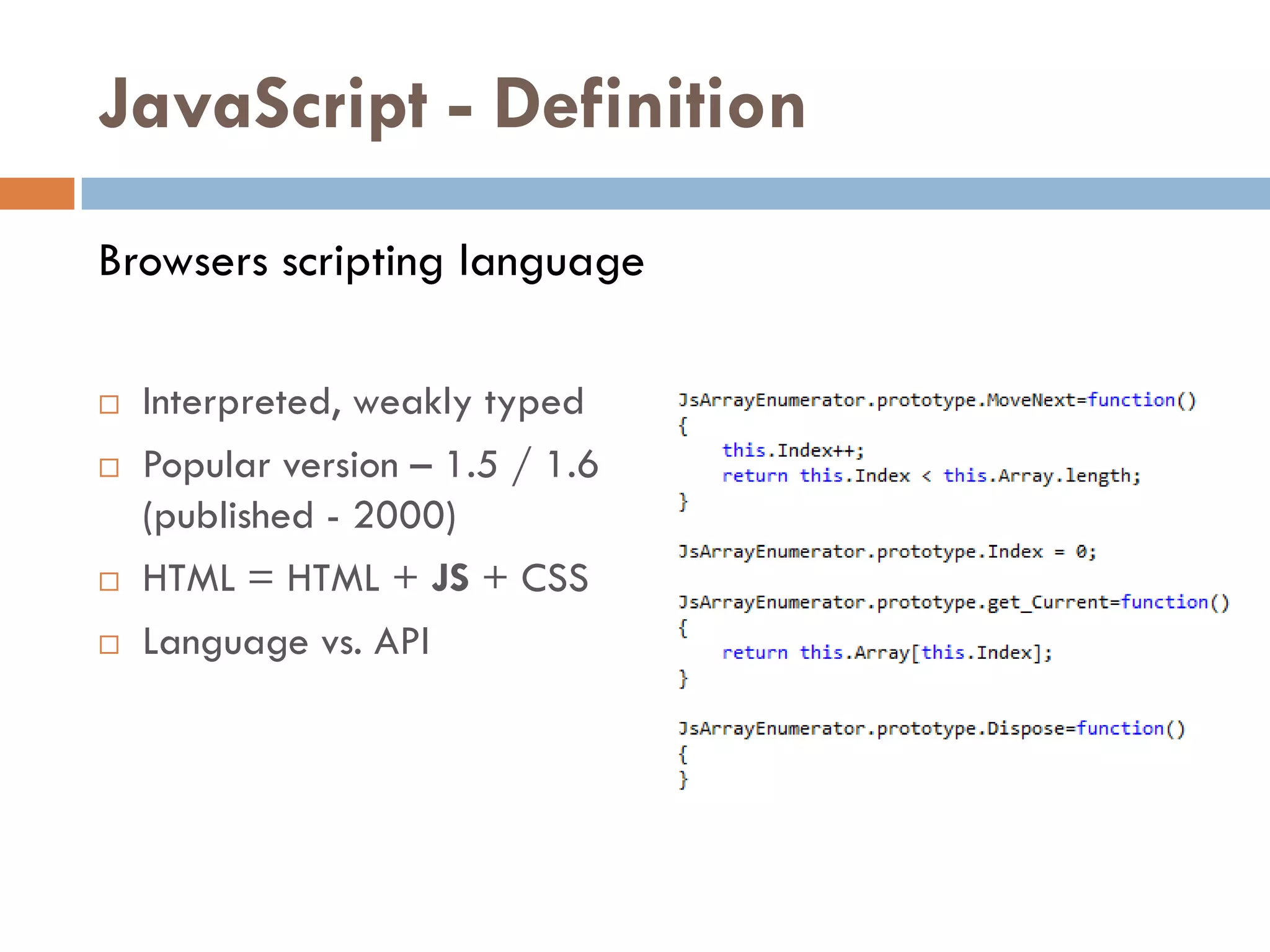Click the 'prototype.Index = 0;' code line
This screenshot has height=952, width=1270.
(887, 552)
